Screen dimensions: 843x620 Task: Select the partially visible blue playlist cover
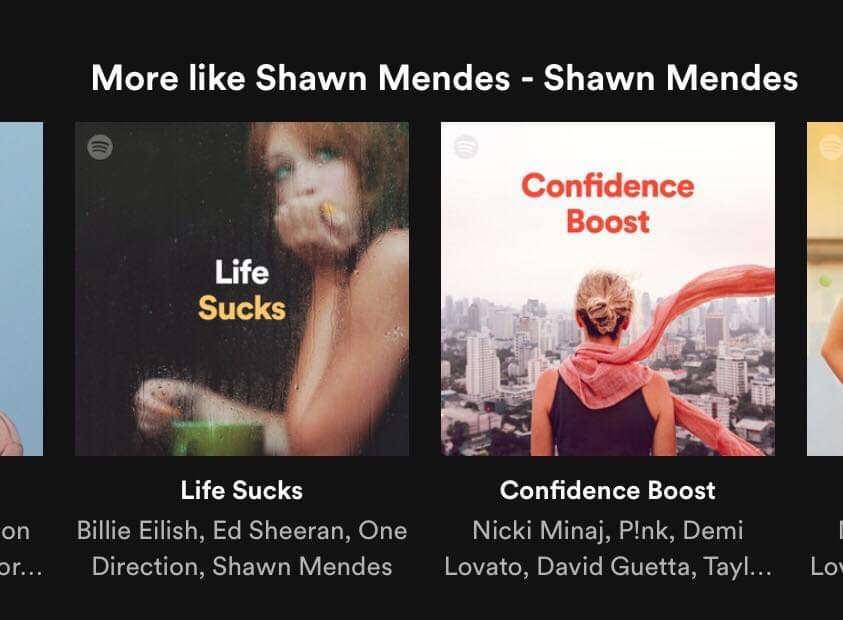click(22, 289)
